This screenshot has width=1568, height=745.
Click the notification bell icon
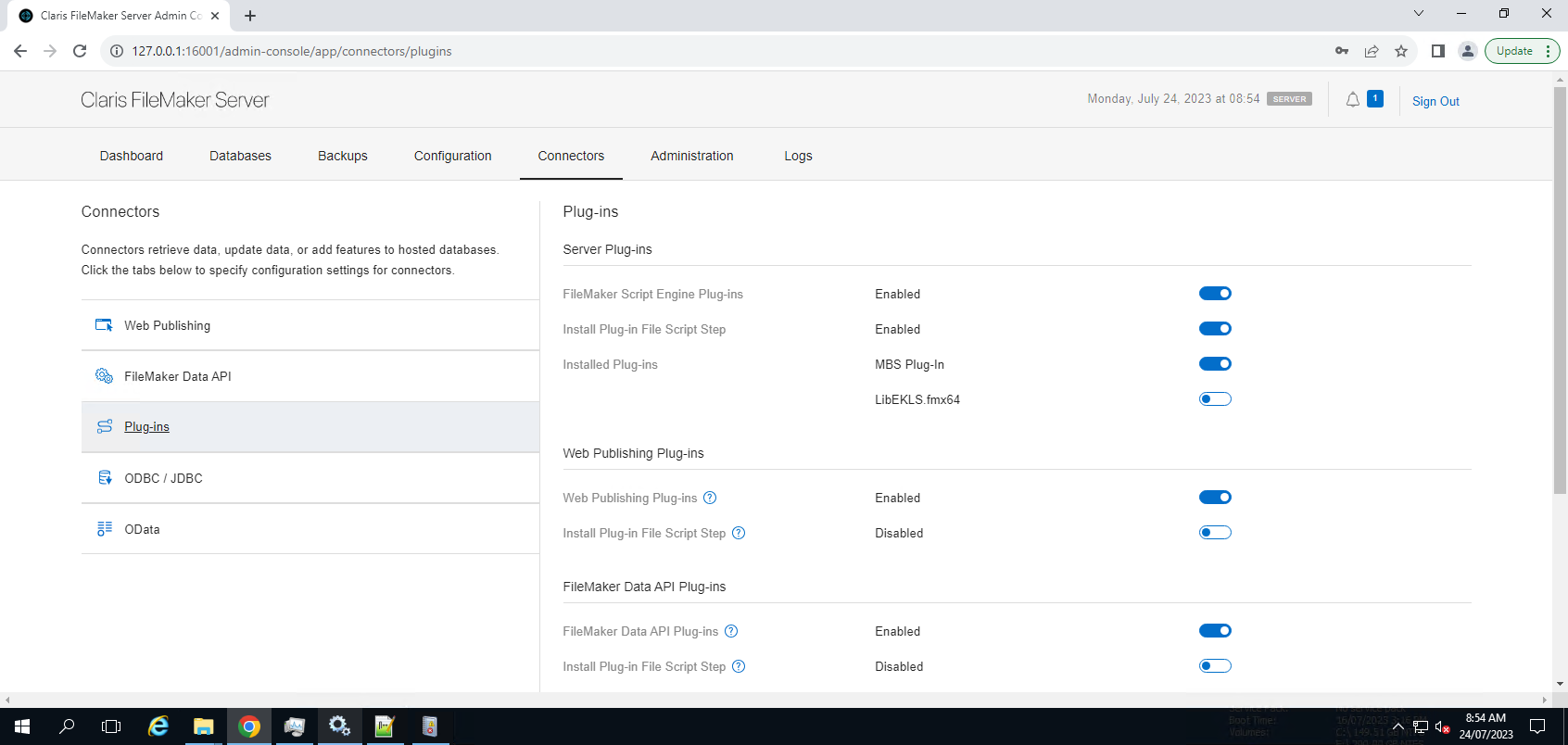[1352, 100]
